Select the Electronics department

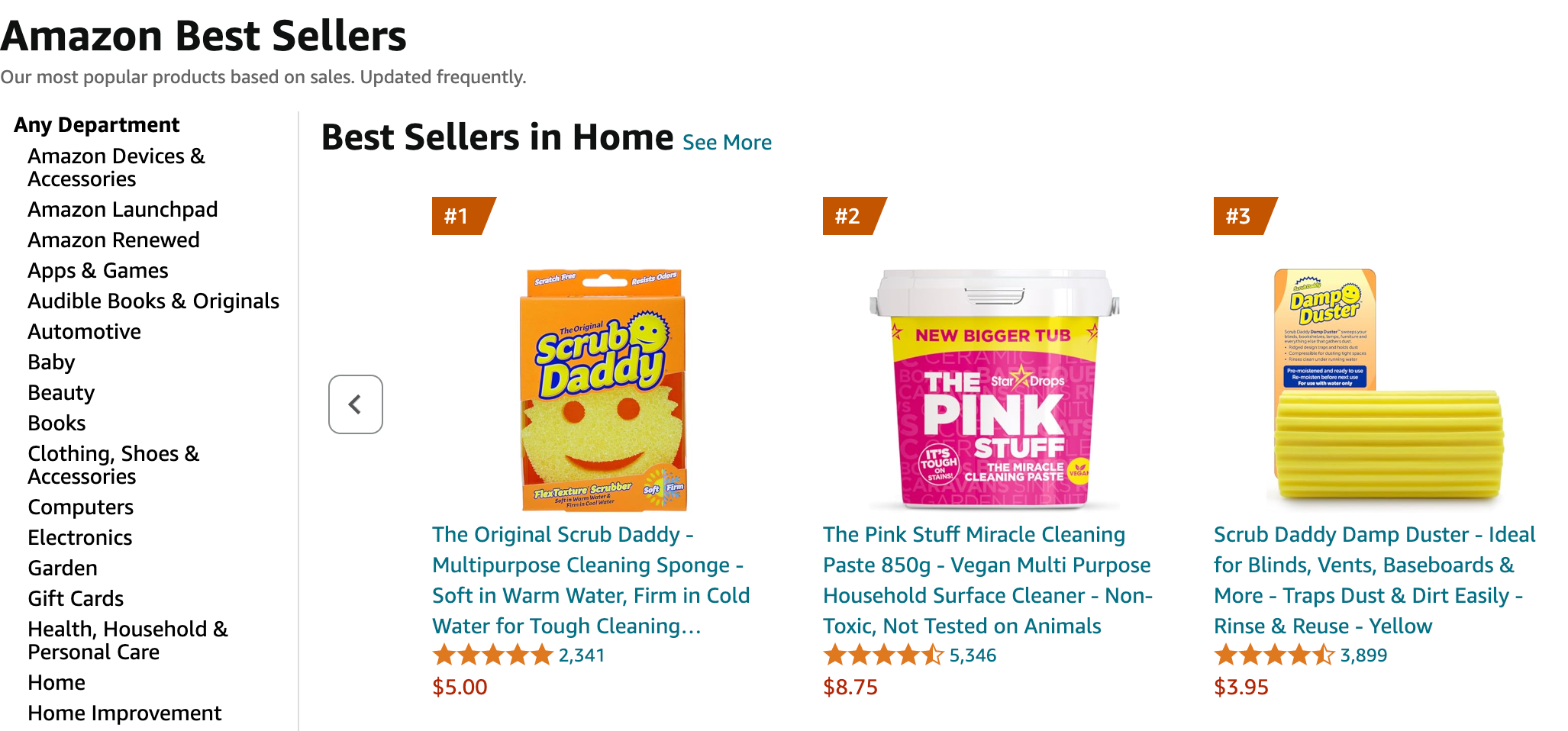79,537
